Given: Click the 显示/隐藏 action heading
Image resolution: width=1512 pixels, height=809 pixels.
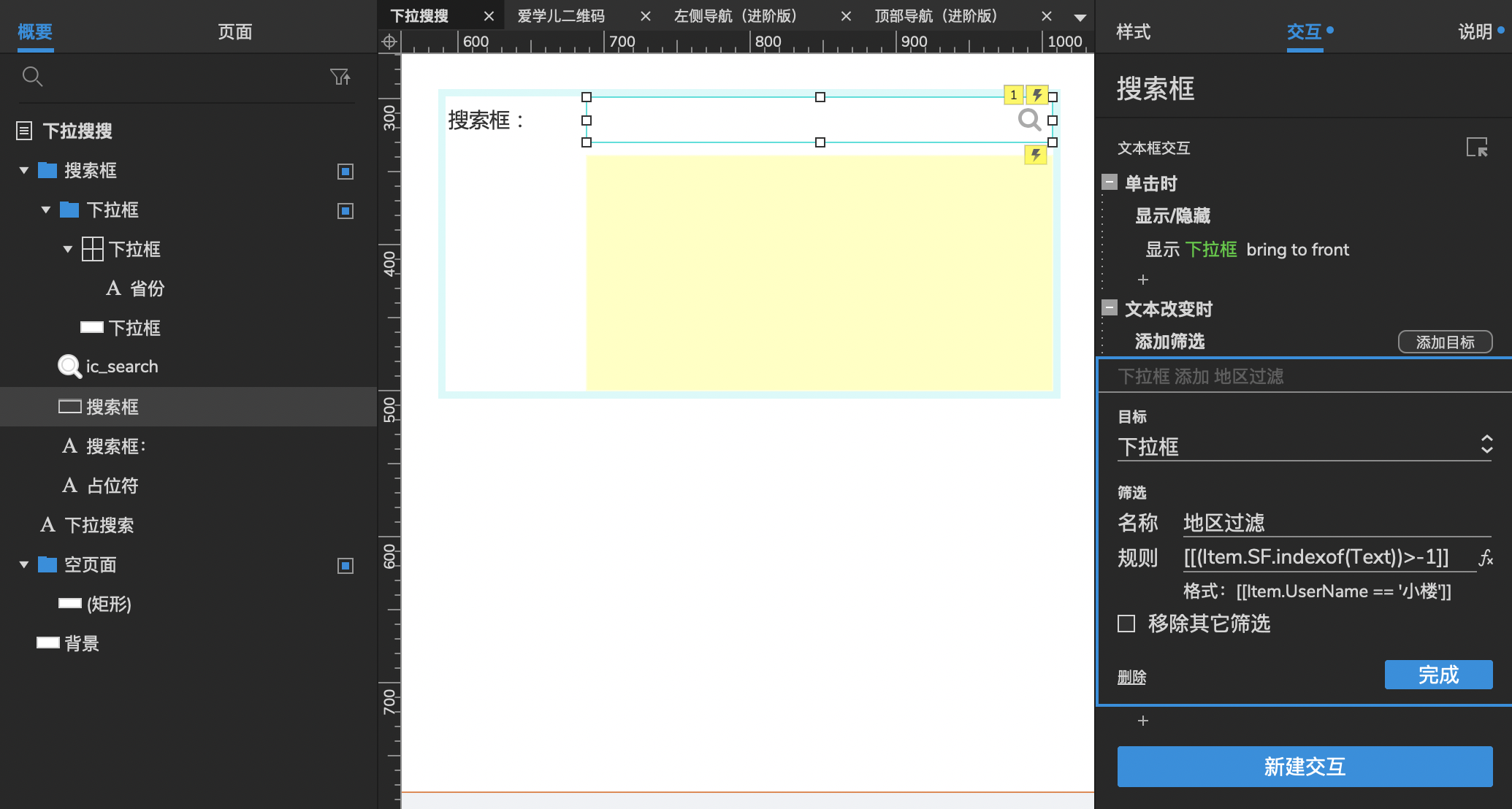Looking at the screenshot, I should coord(1172,215).
